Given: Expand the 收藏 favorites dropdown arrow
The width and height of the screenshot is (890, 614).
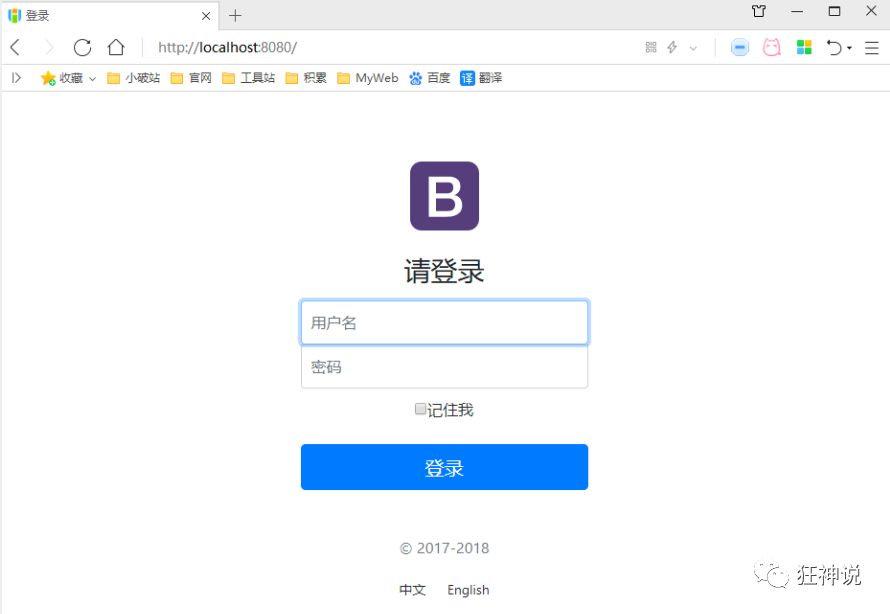Looking at the screenshot, I should [x=93, y=78].
